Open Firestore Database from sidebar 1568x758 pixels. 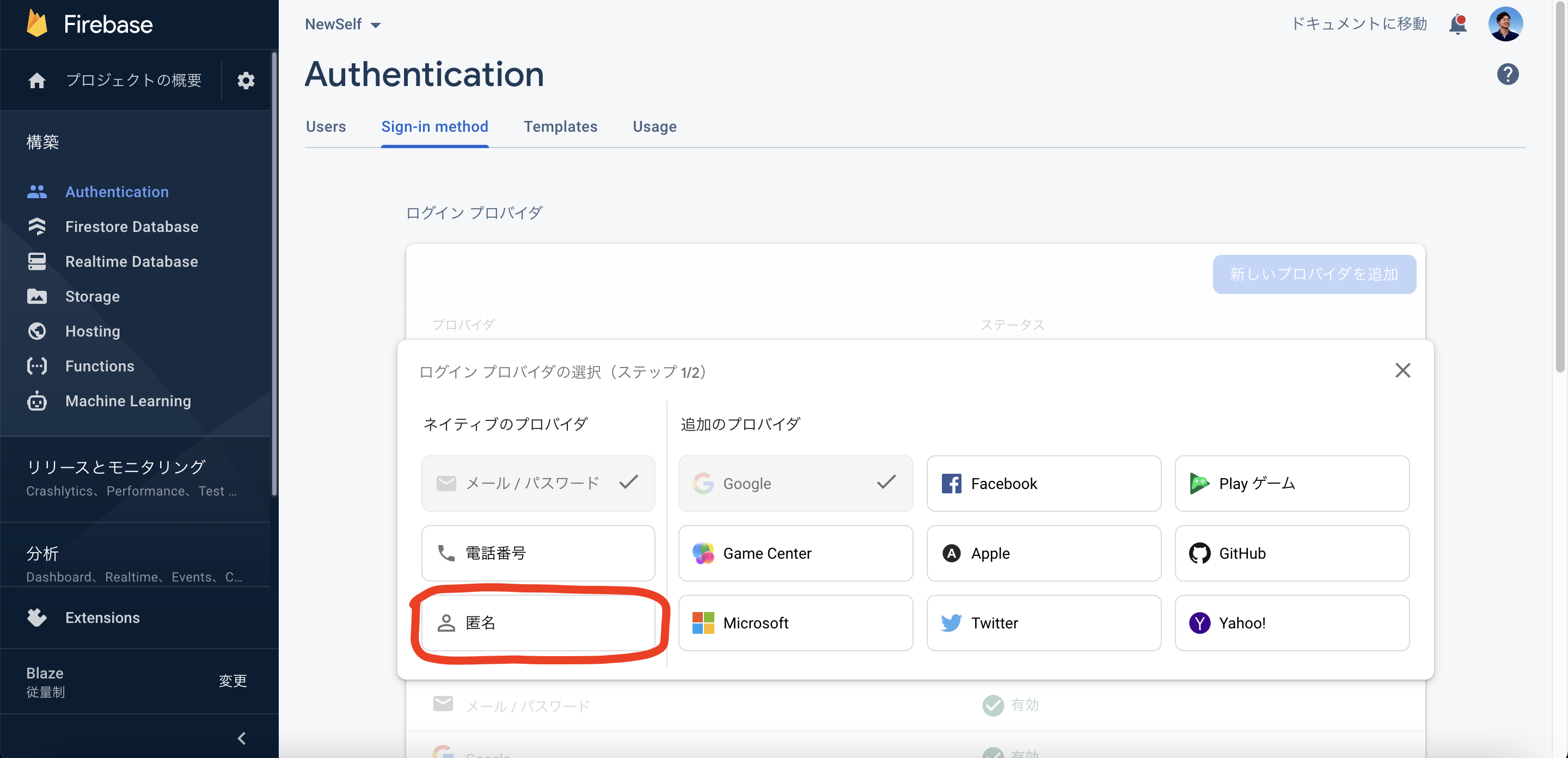tap(131, 226)
